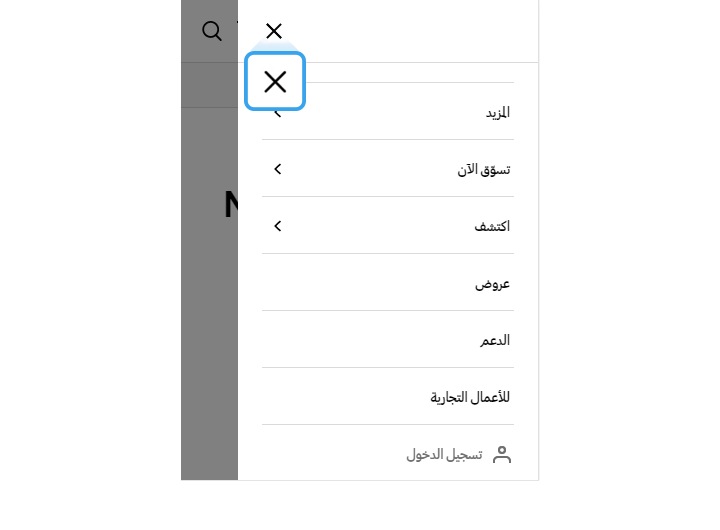Click the enlarged X in the blue highlighted box
Image resolution: width=720 pixels, height=530 pixels.
pos(275,82)
